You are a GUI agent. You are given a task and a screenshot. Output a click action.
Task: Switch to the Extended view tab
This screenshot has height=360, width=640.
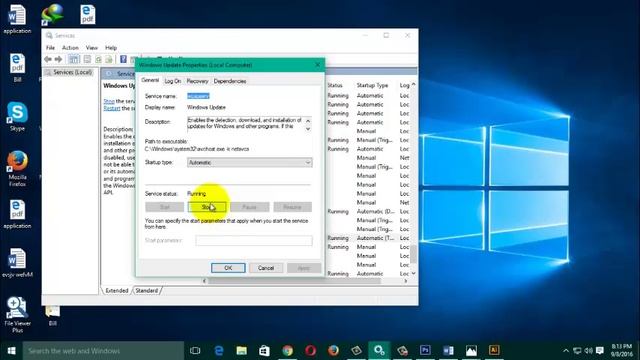coord(117,290)
